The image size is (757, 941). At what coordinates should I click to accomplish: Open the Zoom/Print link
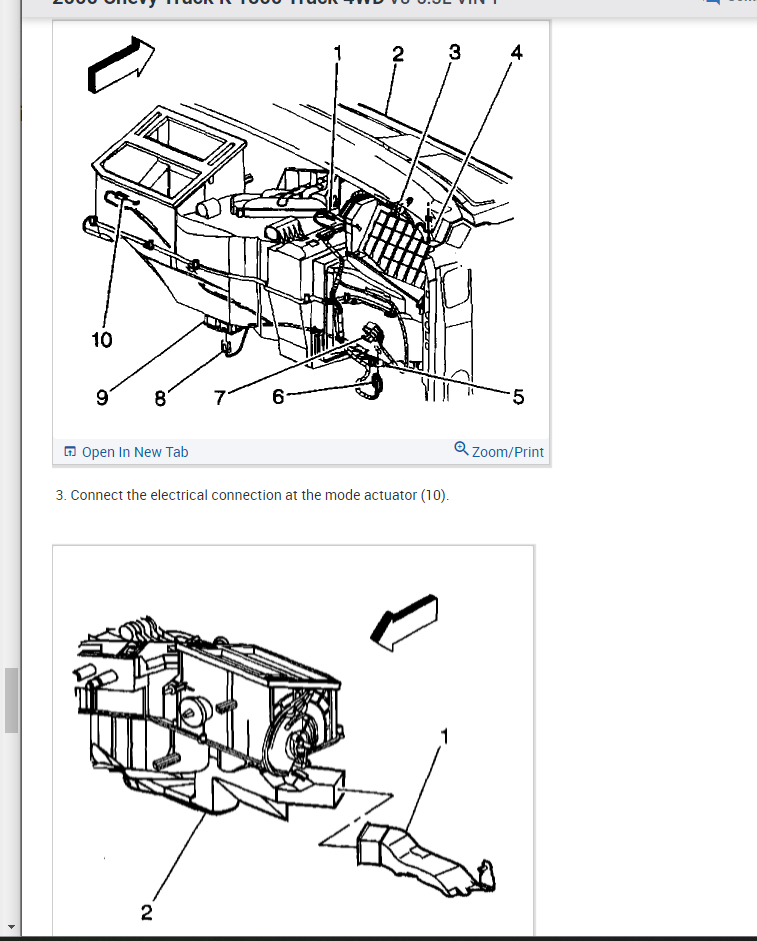[x=507, y=452]
